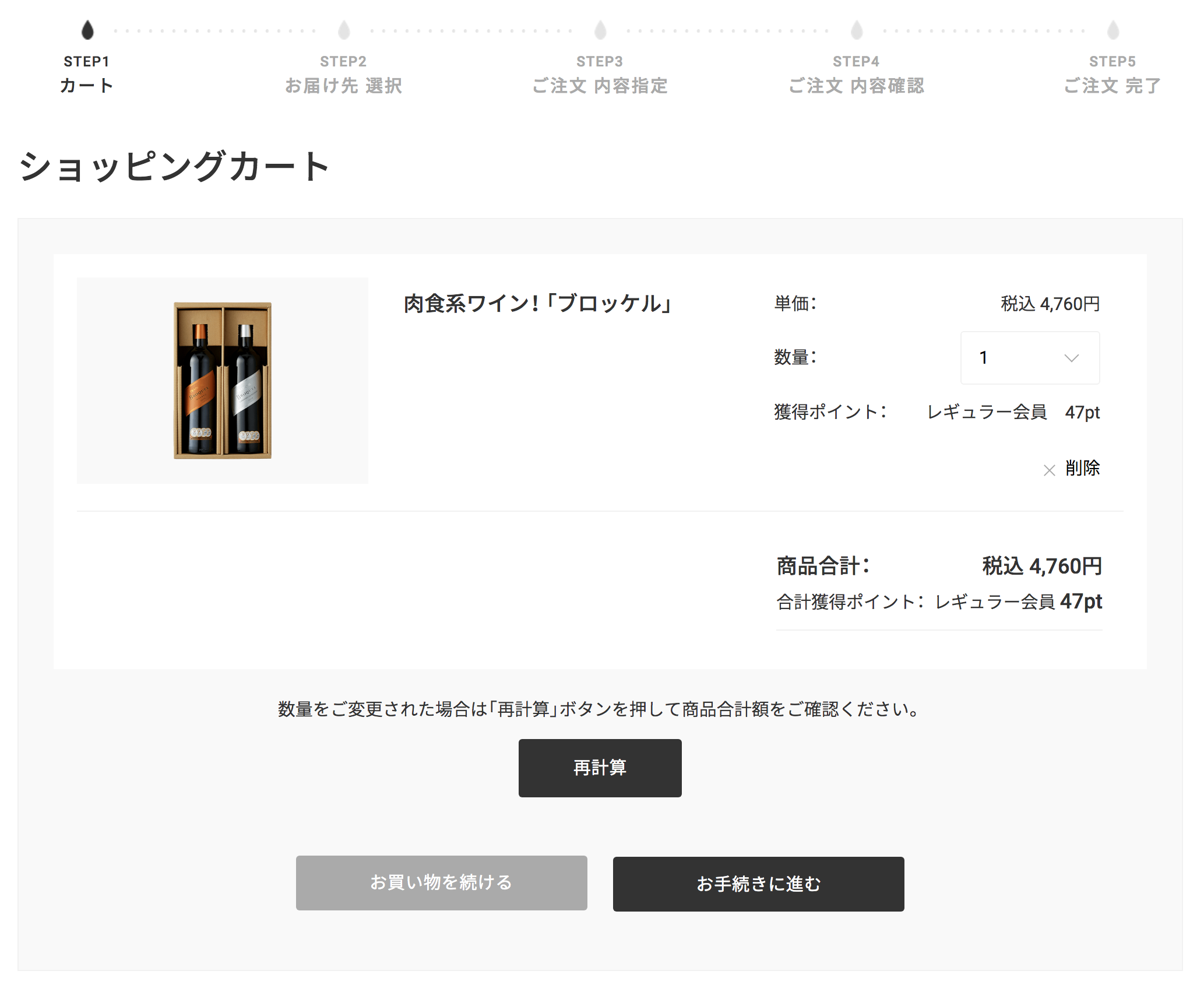Select the お届け先 選択 step label
This screenshot has height=992, width=1204.
343,86
